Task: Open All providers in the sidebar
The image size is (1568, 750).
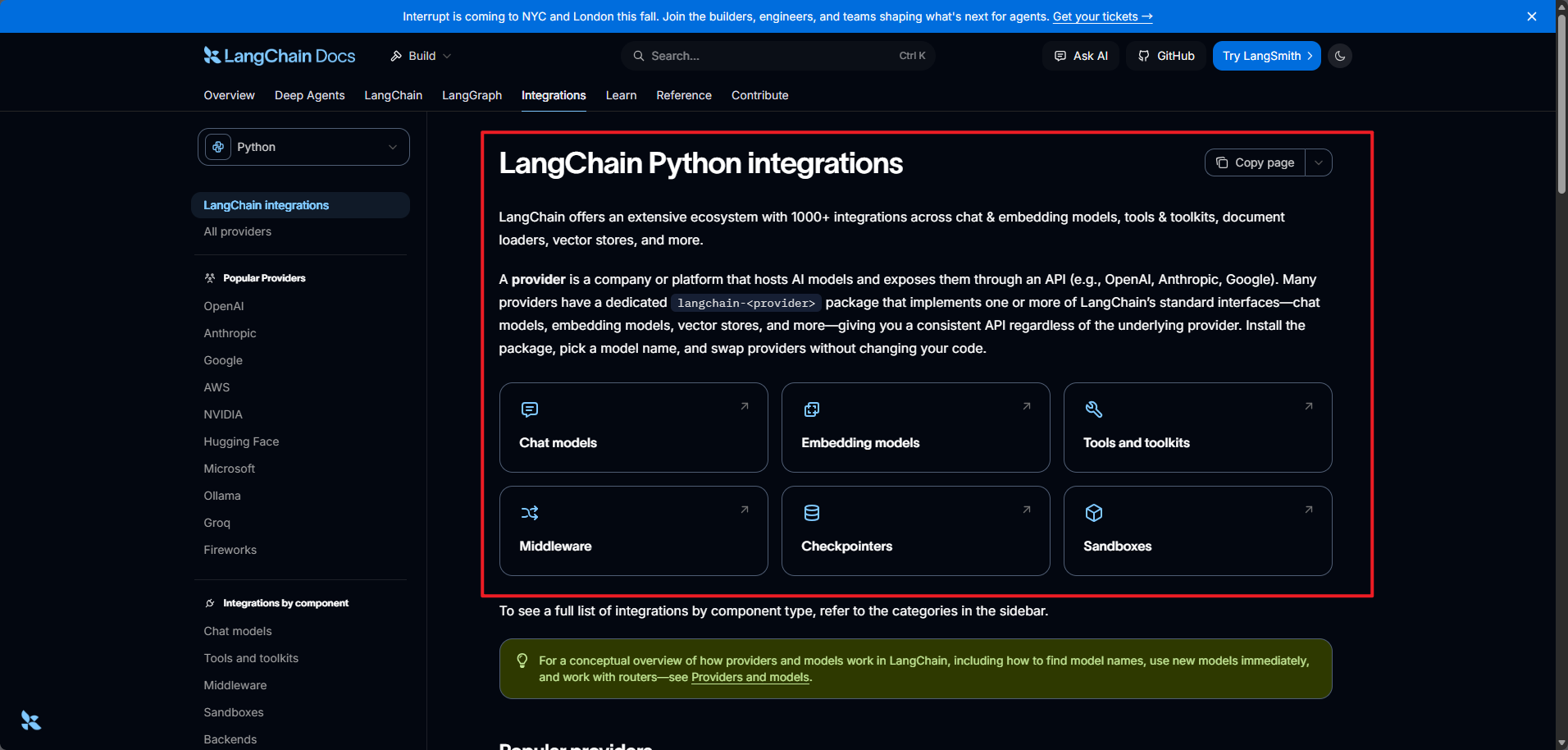Action: coord(238,231)
